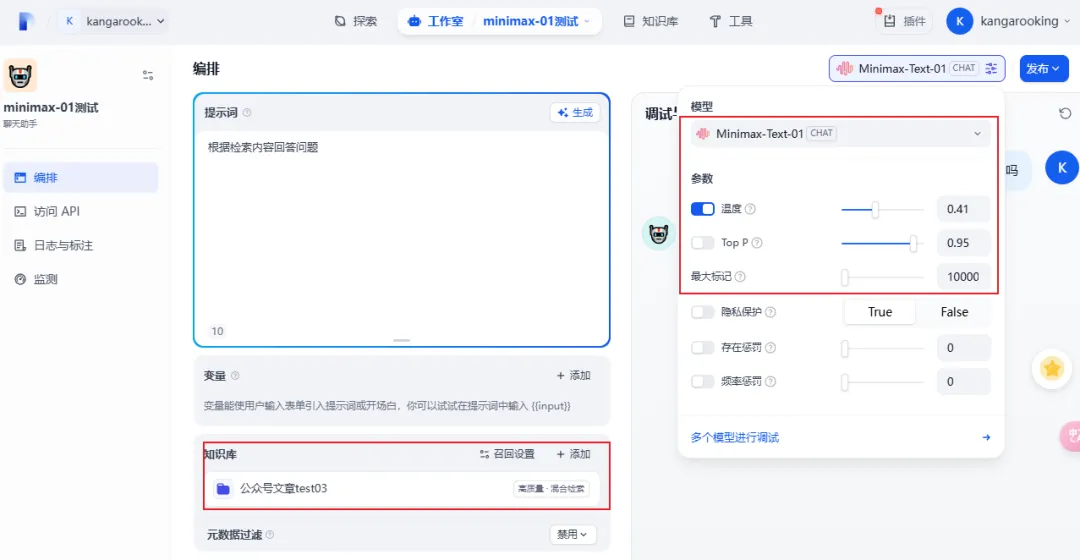Open the Minimax-Text-01 model selector dropdown
Viewport: 1080px width, 560px height.
click(x=840, y=134)
